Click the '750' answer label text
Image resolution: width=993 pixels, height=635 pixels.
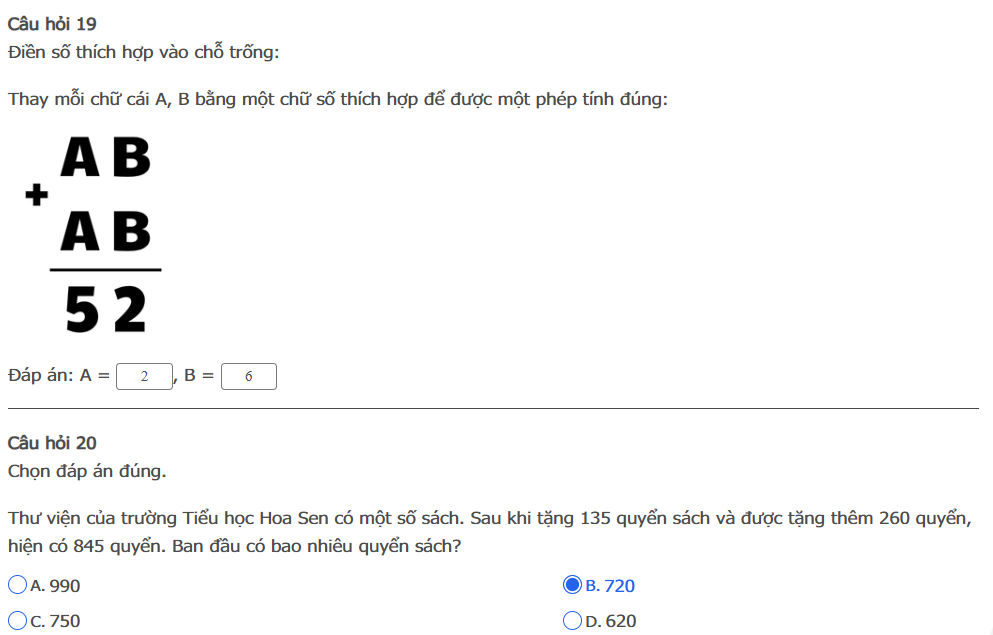pos(65,621)
